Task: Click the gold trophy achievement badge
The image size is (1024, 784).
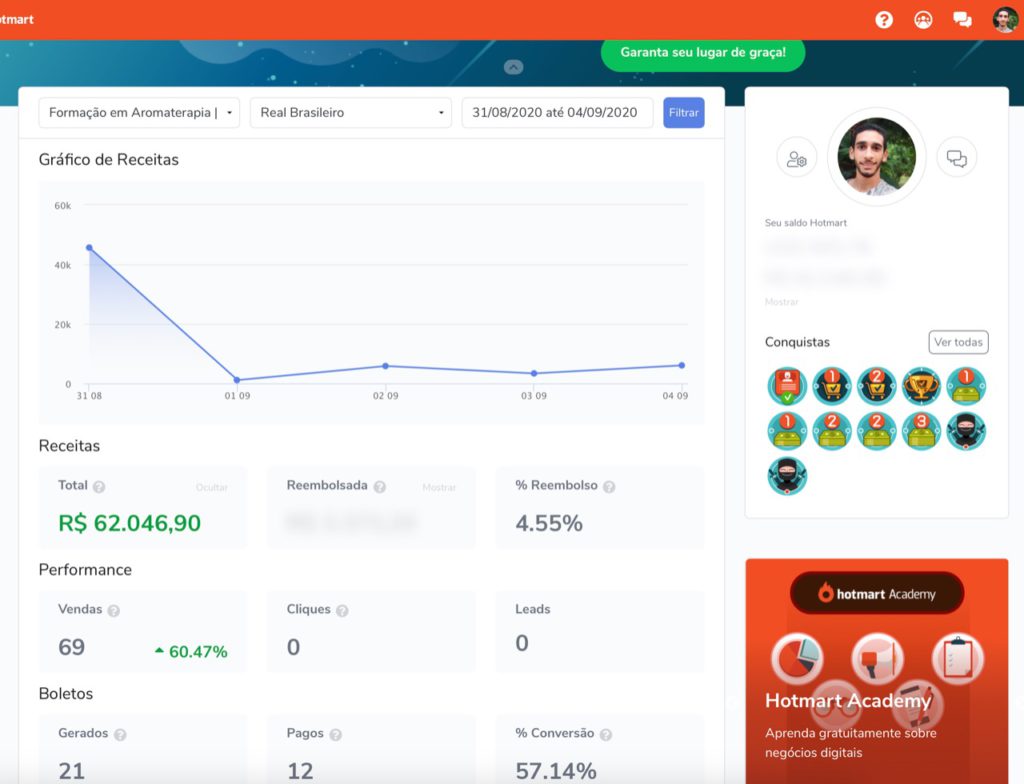Action: pyautogui.click(x=921, y=385)
